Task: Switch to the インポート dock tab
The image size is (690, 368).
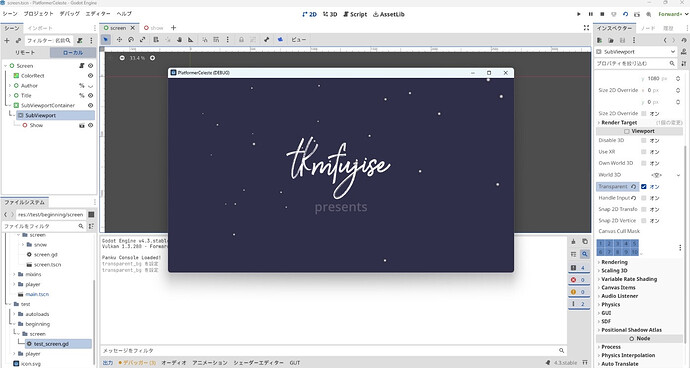Action: [x=40, y=28]
